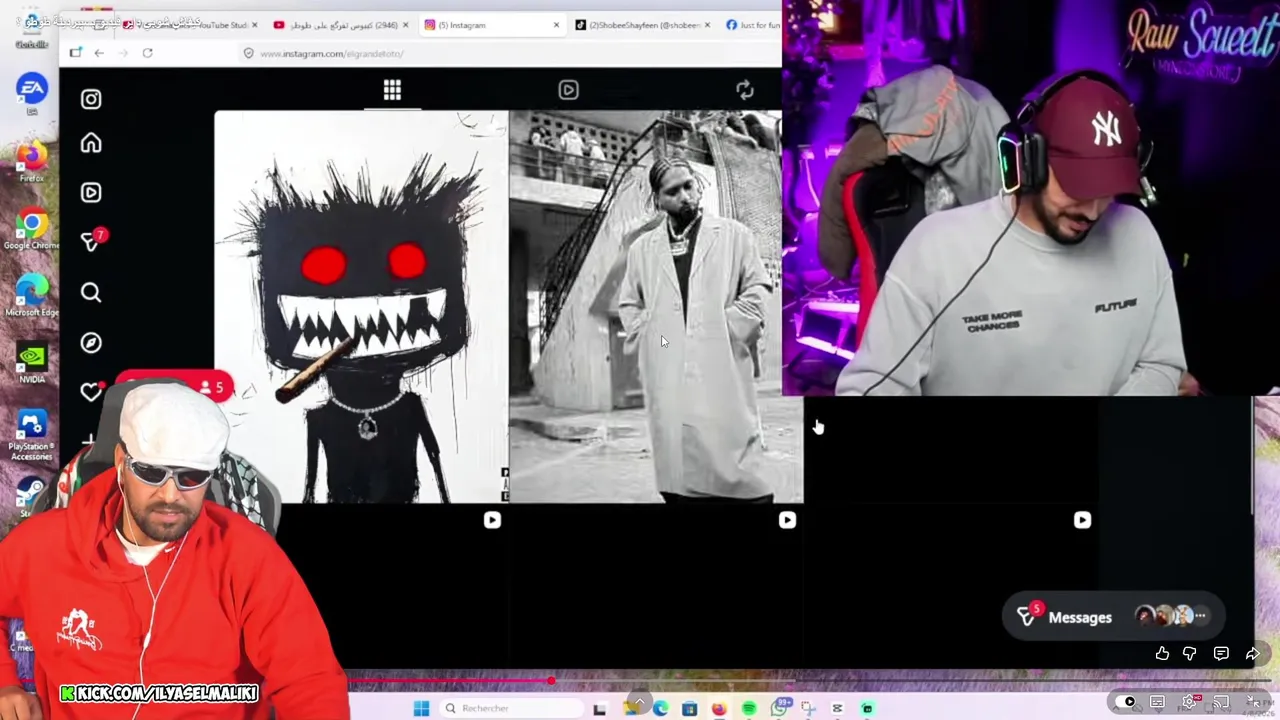The image size is (1280, 720).
Task: Switch to the Just for fun Facebook tab
Action: coord(752,25)
